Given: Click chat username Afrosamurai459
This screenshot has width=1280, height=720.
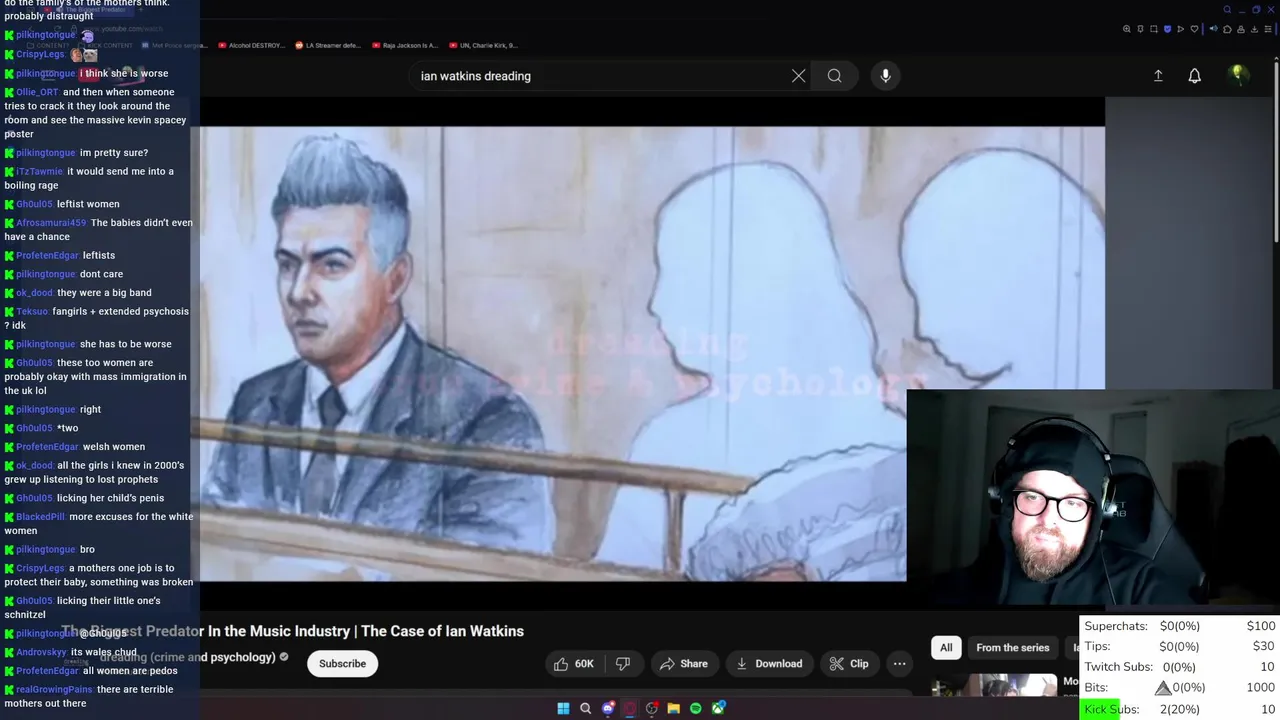Looking at the screenshot, I should click(51, 223).
